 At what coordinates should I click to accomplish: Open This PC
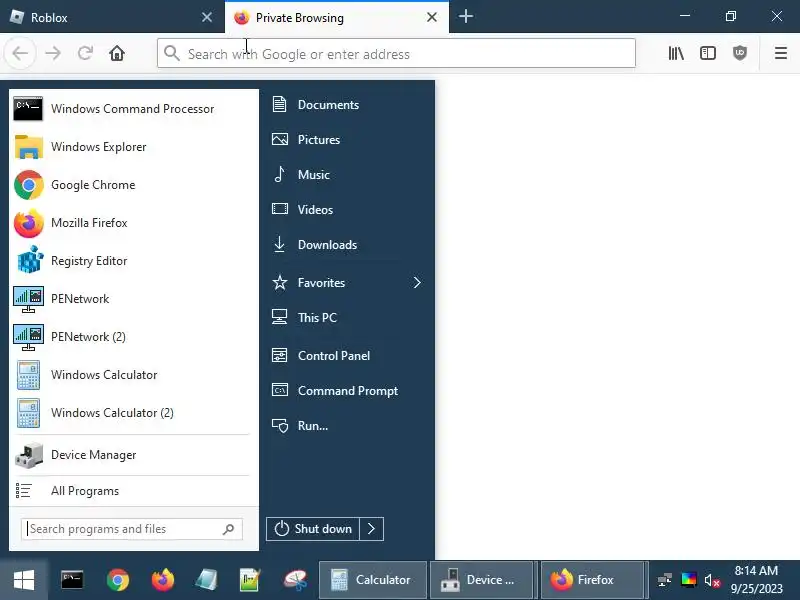(x=347, y=318)
